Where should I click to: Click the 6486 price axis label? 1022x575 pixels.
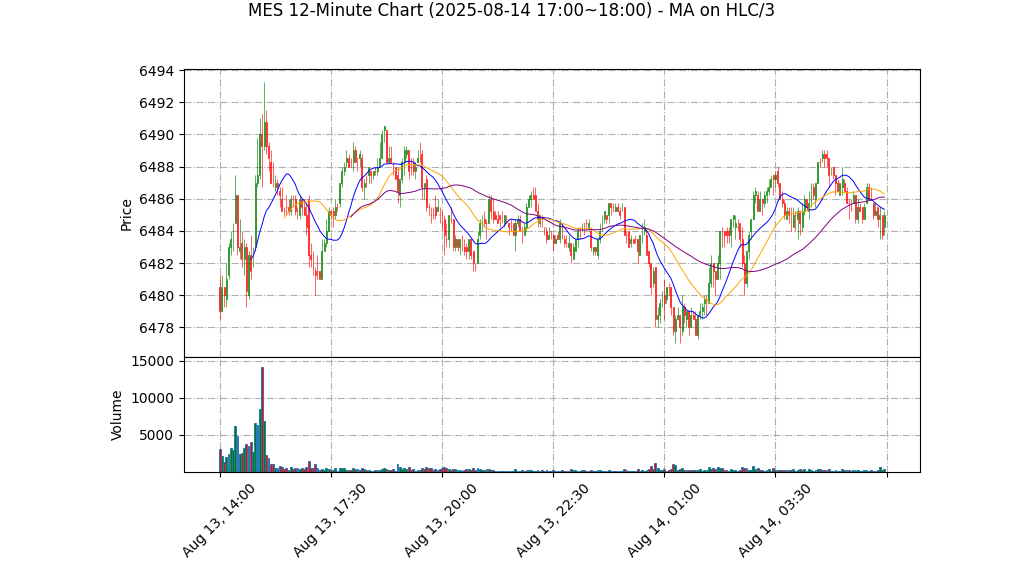click(x=156, y=199)
